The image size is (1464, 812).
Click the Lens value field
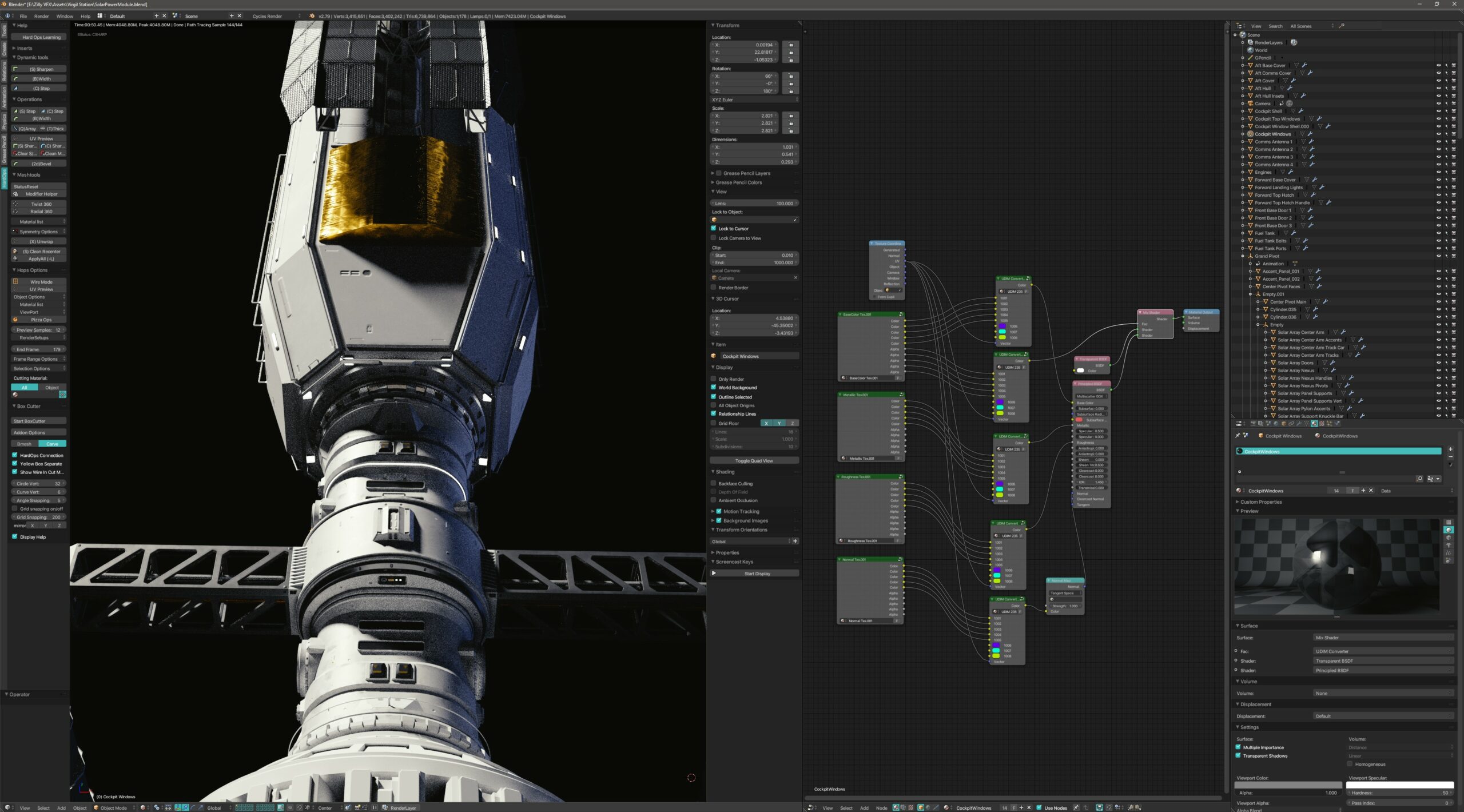(754, 204)
